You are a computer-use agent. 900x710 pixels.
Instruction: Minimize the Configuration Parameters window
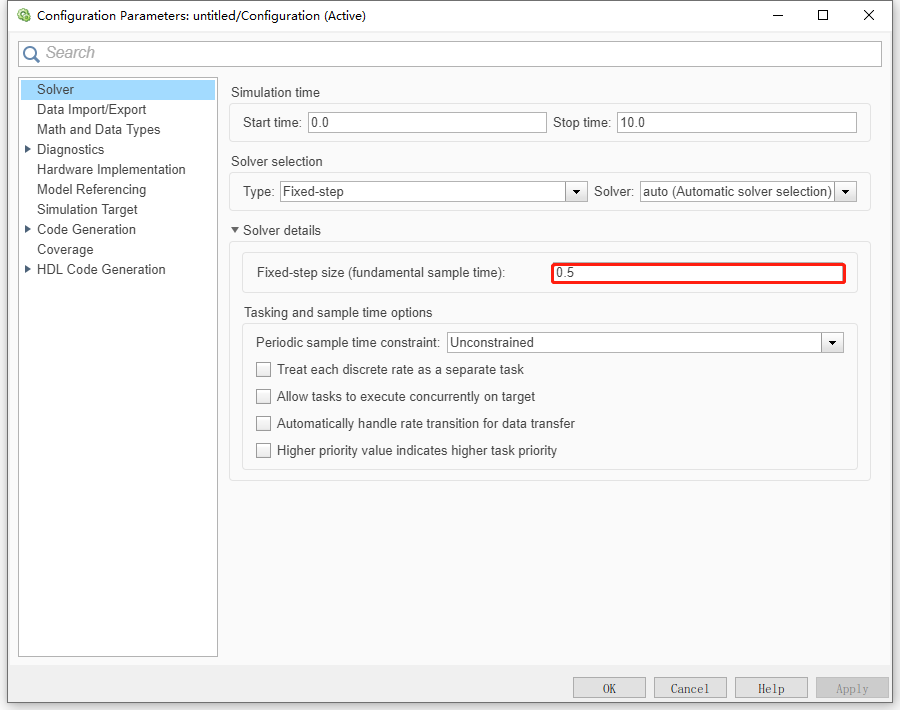point(778,15)
